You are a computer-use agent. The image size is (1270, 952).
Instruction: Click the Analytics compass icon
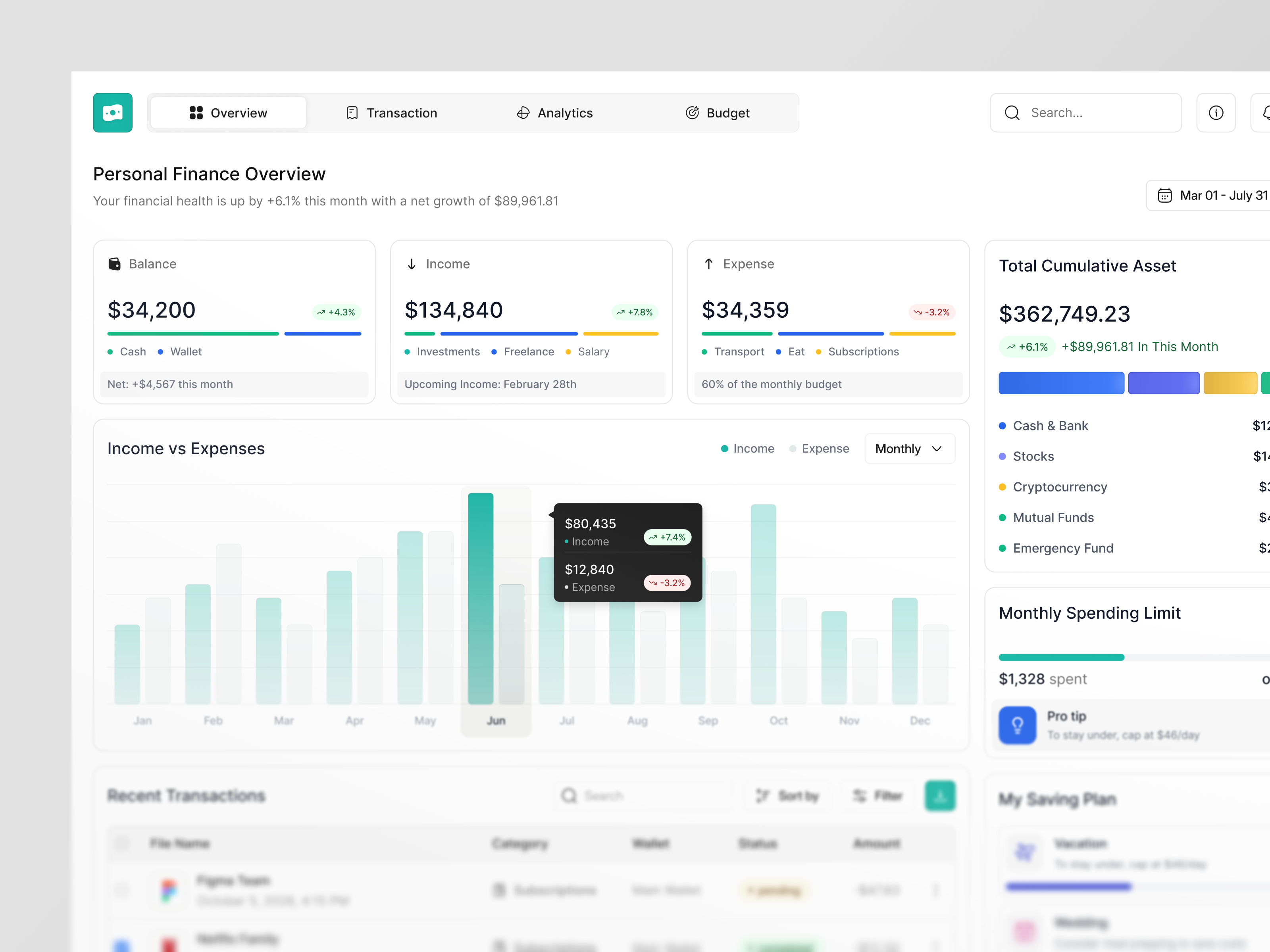(x=523, y=113)
